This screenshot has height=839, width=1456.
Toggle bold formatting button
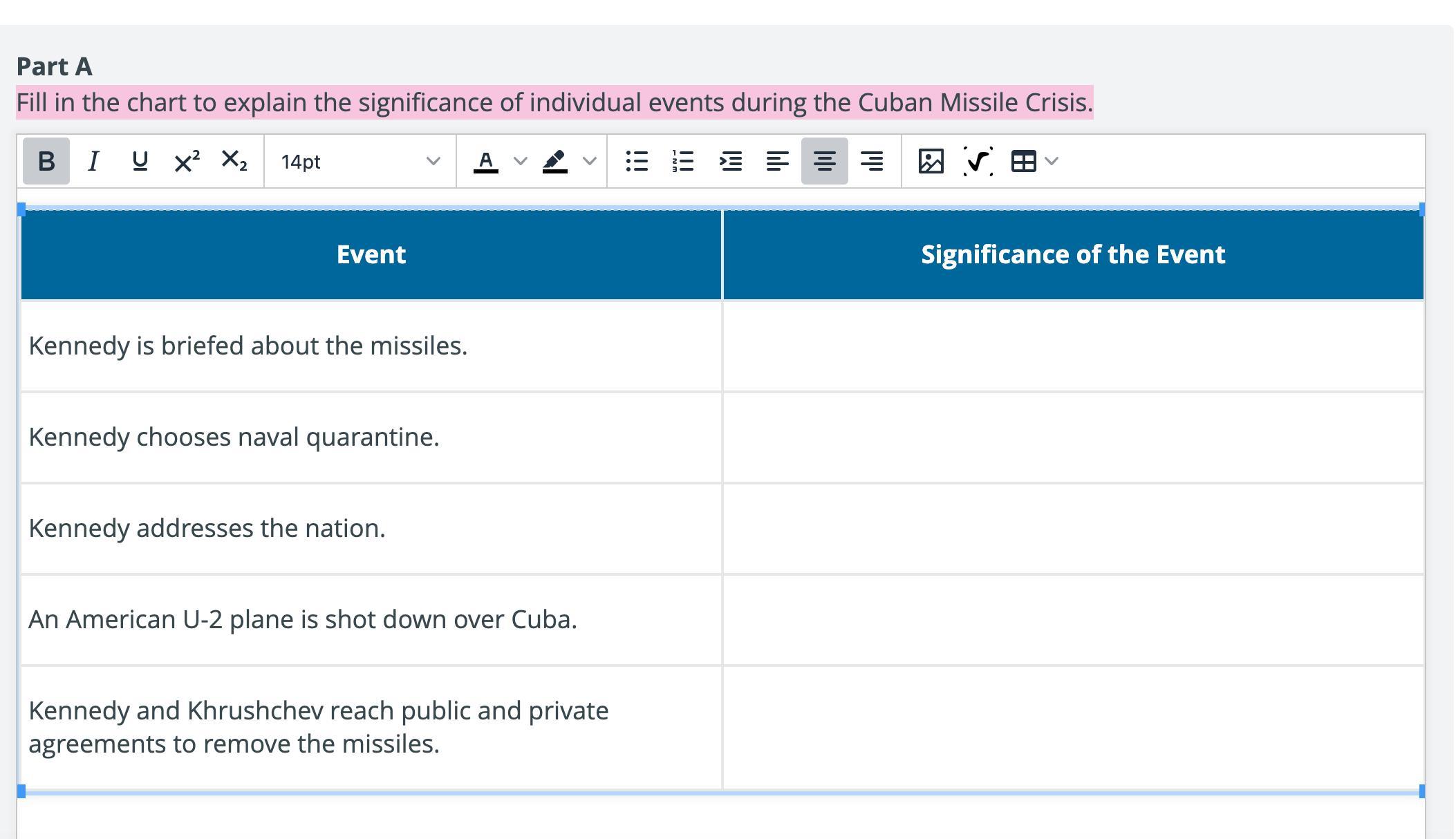click(x=46, y=161)
